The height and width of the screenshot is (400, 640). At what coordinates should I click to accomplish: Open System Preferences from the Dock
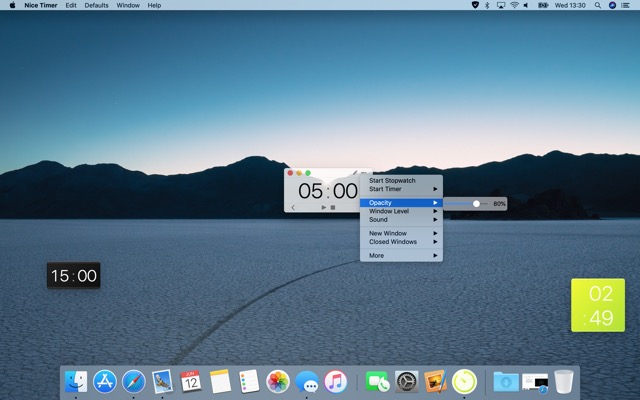pos(407,382)
